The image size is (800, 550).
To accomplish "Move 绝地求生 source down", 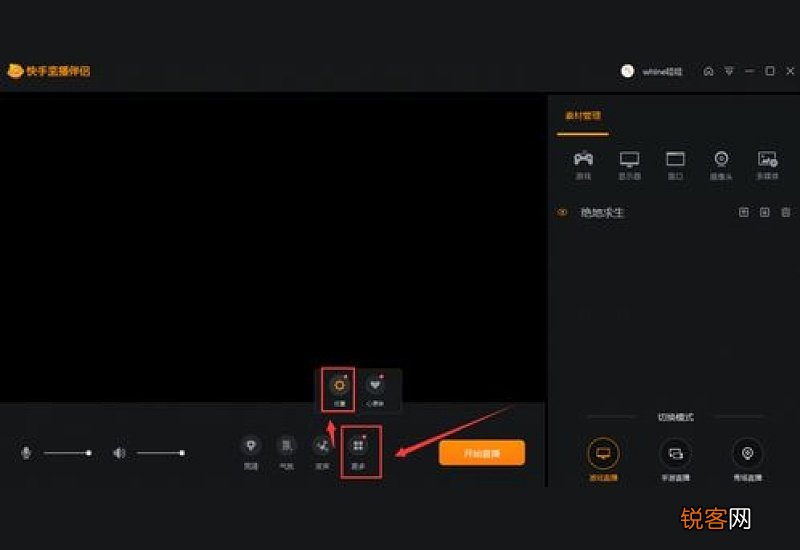I will pyautogui.click(x=764, y=212).
